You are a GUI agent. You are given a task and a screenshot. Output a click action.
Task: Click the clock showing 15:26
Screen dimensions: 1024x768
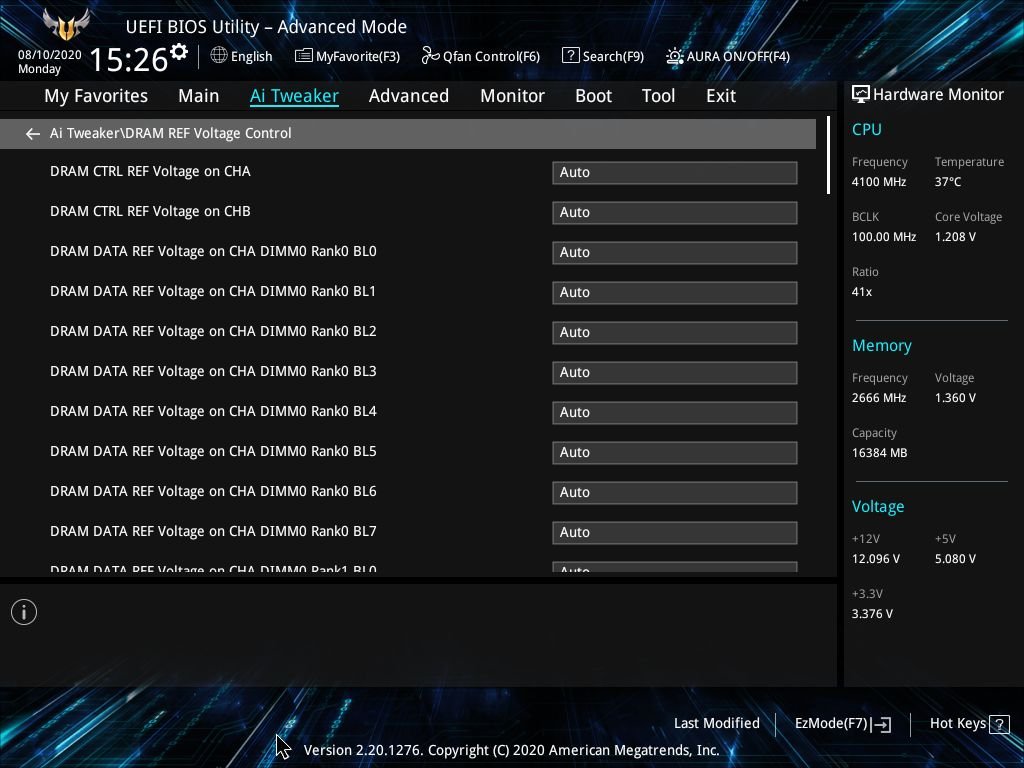click(x=129, y=59)
